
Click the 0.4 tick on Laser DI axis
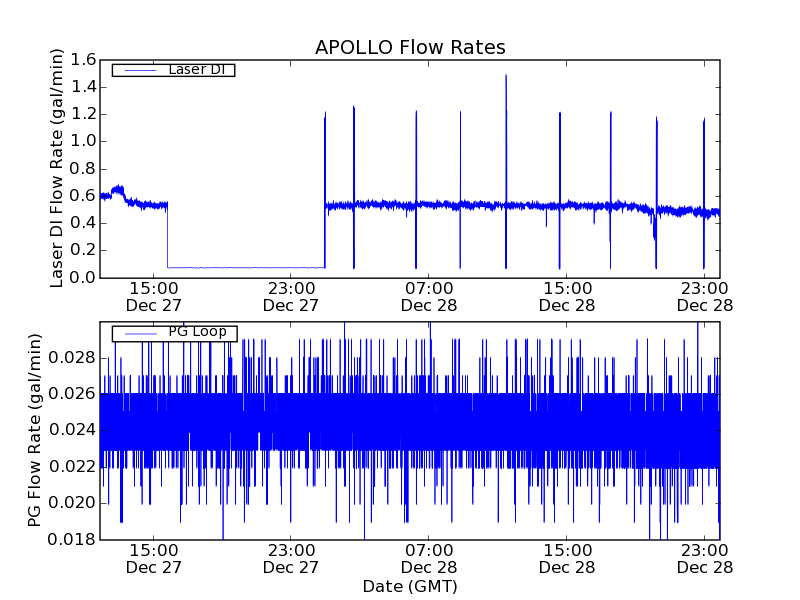83,223
